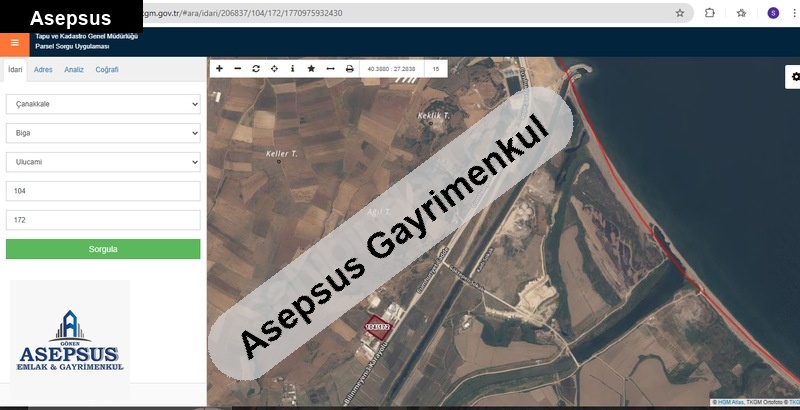Image resolution: width=800 pixels, height=410 pixels.
Task: Open map settings gear on right edge
Action: [794, 77]
